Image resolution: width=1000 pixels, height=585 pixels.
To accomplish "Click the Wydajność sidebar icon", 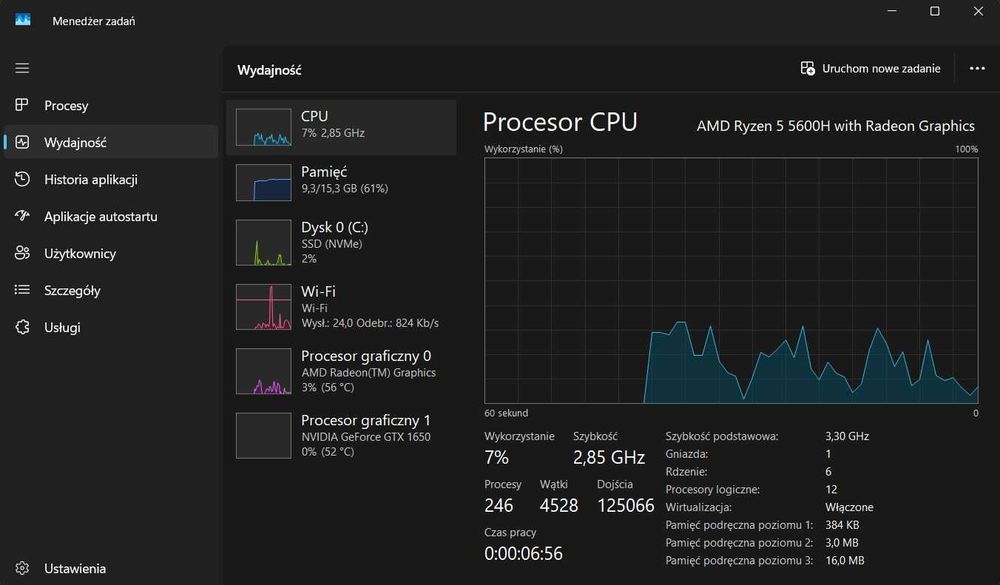I will click(22, 142).
